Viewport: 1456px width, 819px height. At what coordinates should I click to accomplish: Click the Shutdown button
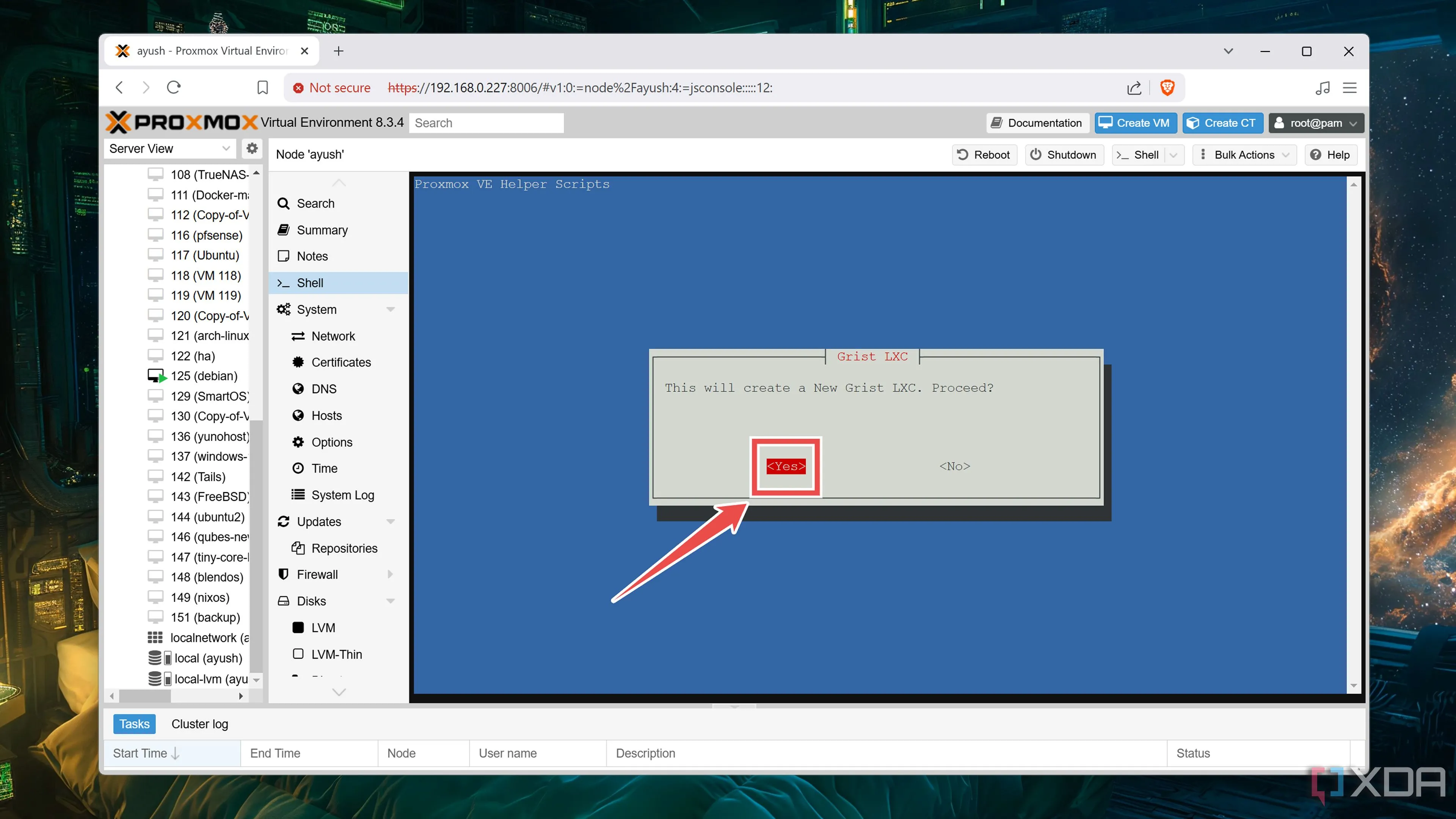pyautogui.click(x=1064, y=155)
